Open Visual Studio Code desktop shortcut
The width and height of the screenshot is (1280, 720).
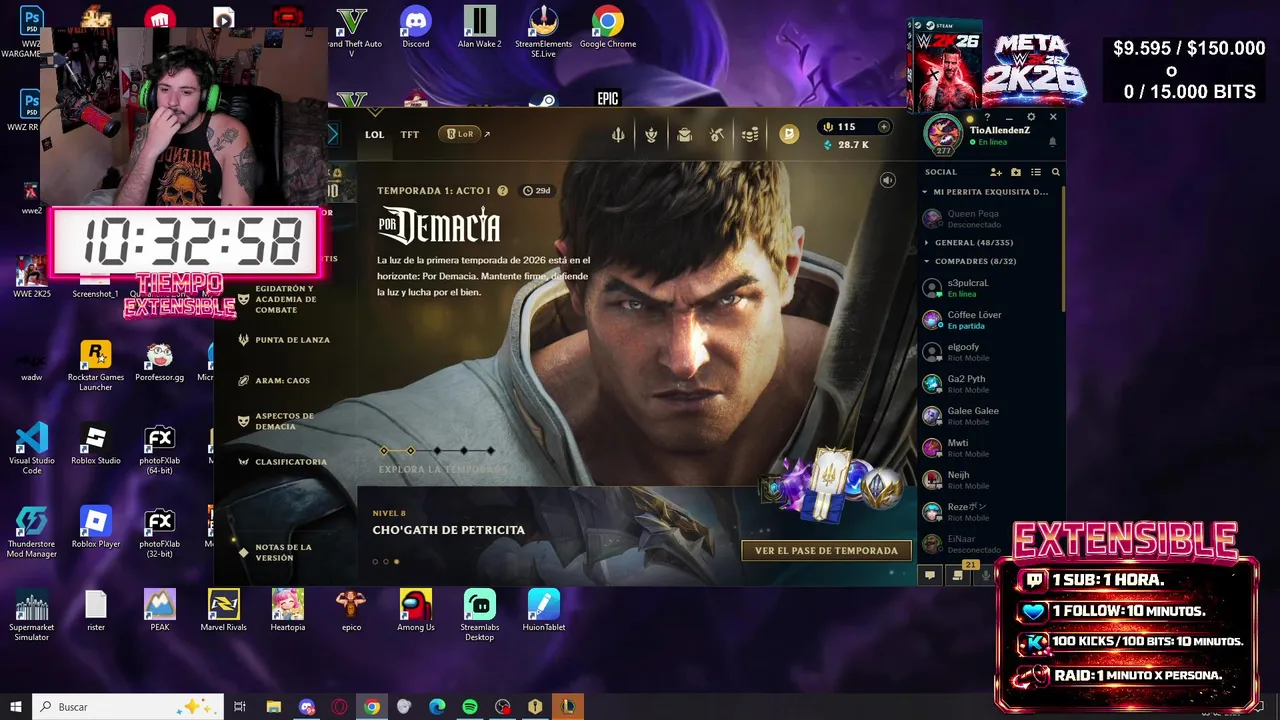coord(32,448)
